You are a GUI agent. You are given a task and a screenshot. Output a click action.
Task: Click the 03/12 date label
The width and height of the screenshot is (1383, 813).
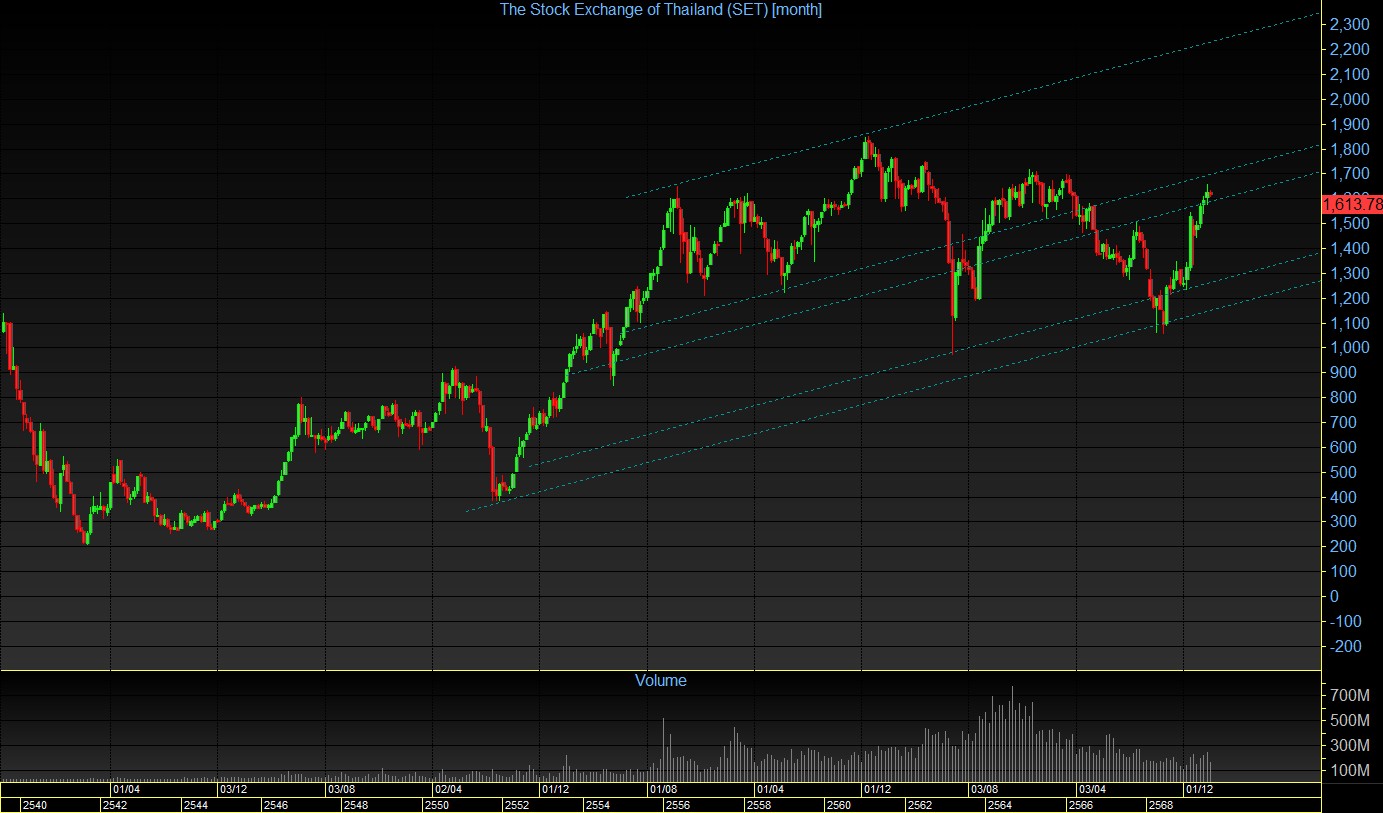[x=232, y=789]
